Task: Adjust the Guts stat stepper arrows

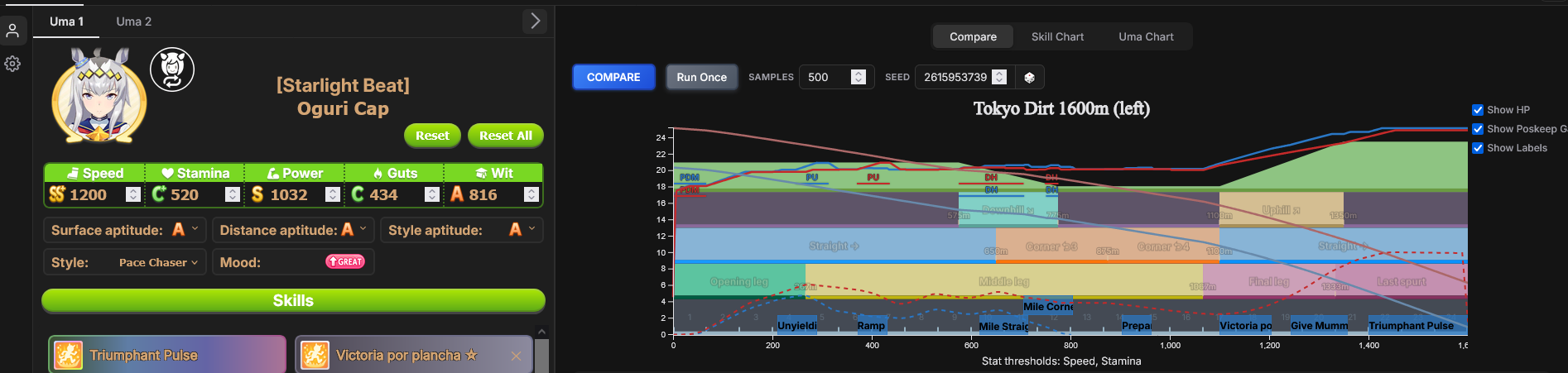Action: [x=431, y=194]
